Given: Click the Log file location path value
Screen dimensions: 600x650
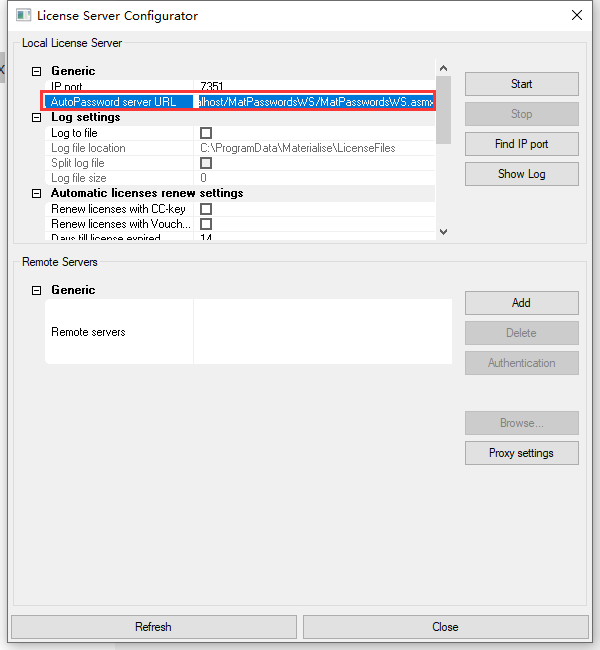Looking at the screenshot, I should pos(298,148).
